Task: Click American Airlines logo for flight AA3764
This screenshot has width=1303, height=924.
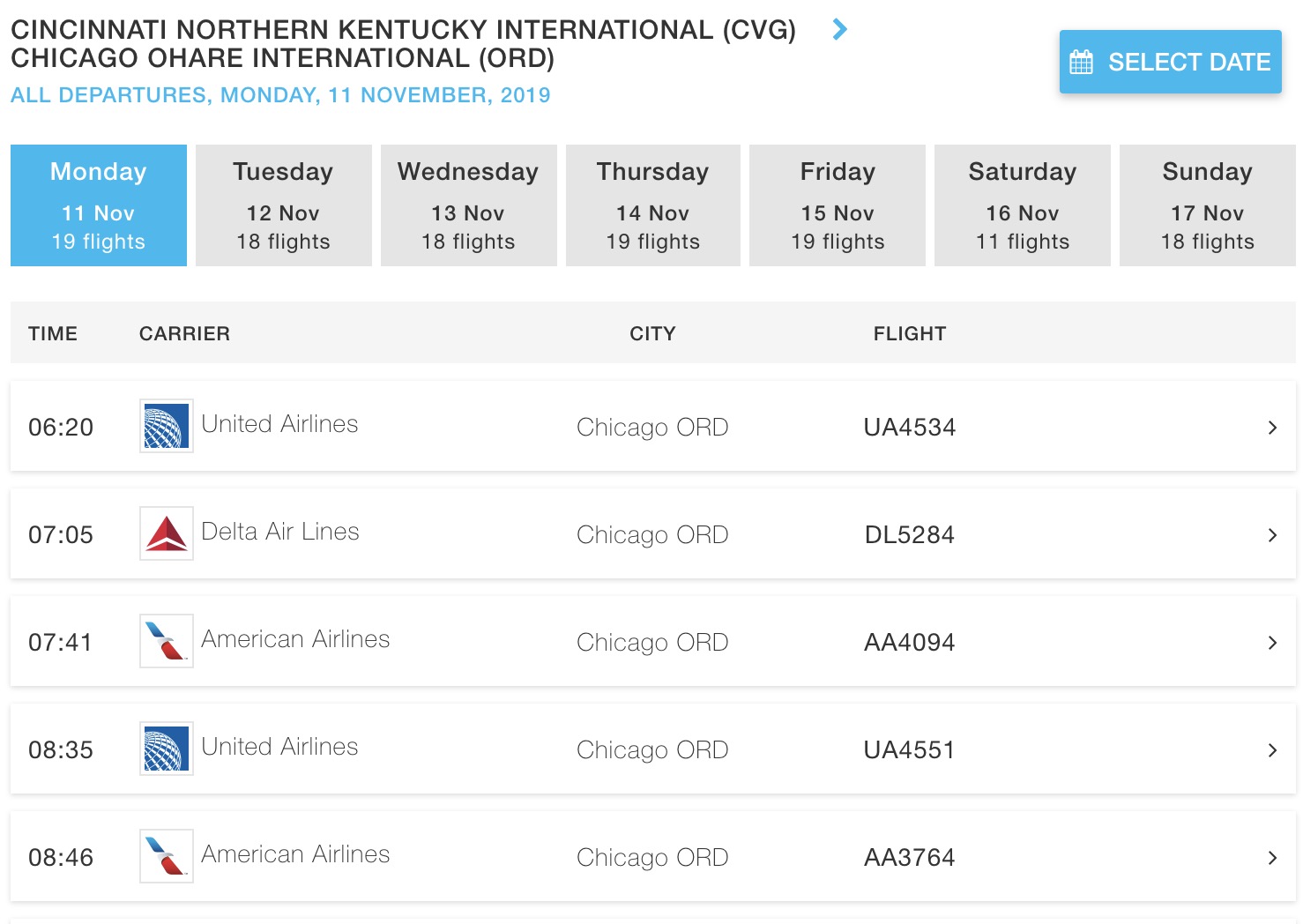Action: point(166,856)
